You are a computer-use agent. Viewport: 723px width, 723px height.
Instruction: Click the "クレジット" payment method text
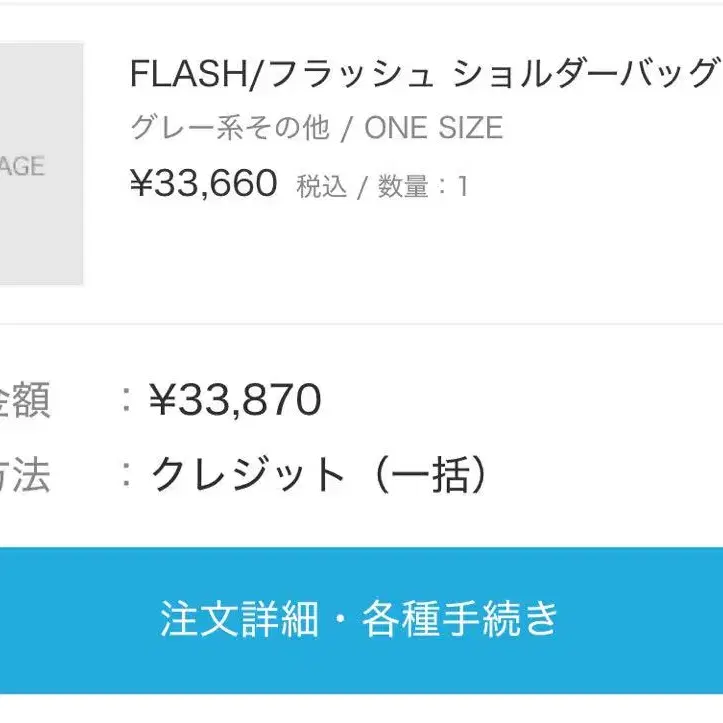248,476
